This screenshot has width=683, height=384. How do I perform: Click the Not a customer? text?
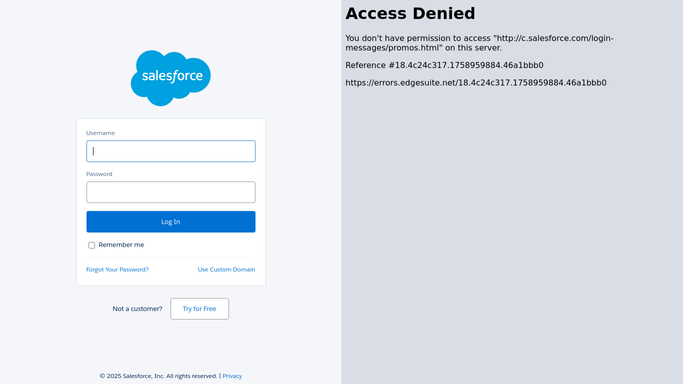pyautogui.click(x=137, y=309)
